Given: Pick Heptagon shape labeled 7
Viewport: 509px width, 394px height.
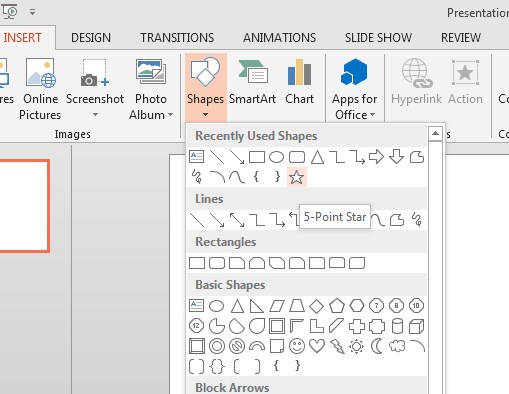Looking at the screenshot, I should click(377, 306).
